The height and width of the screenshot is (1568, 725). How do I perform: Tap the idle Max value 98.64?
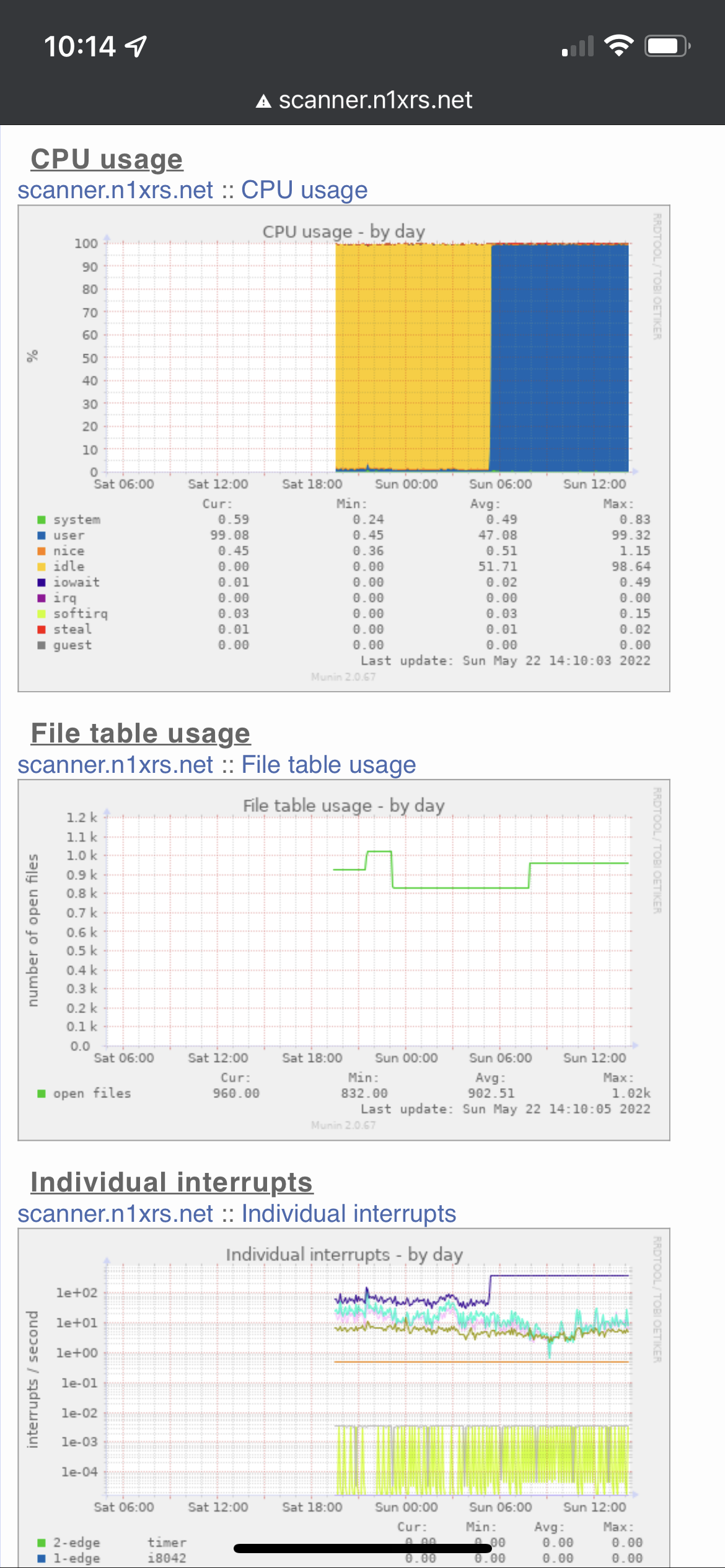click(x=631, y=567)
